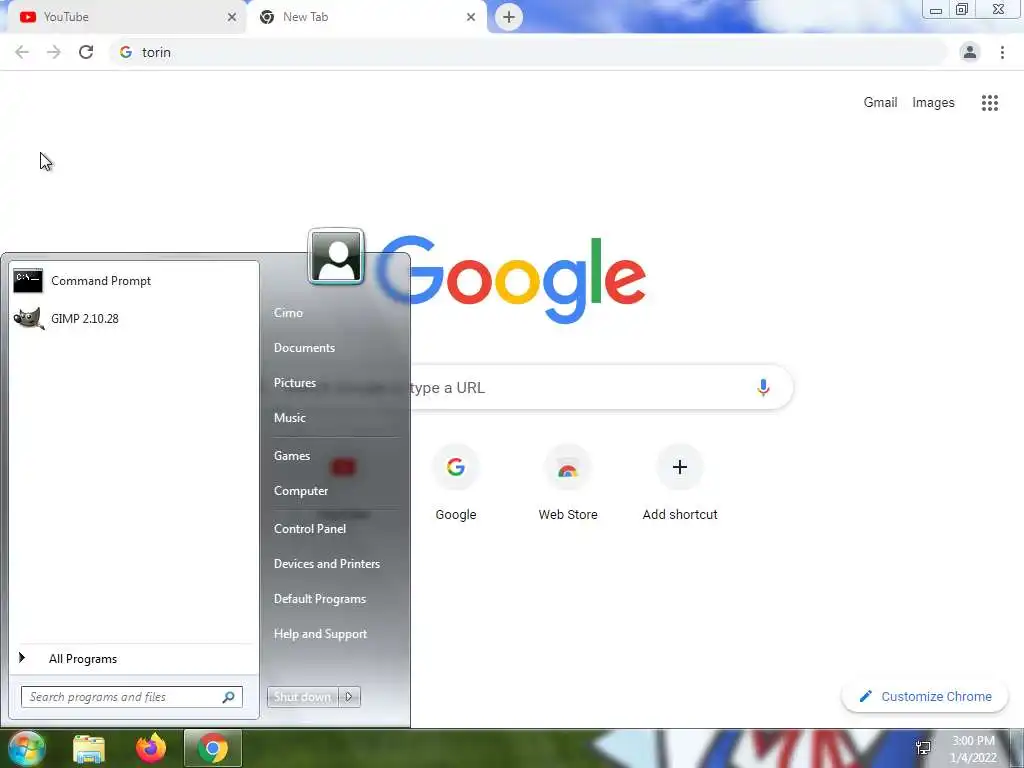
Task: Open a new tab with plus button
Action: pyautogui.click(x=509, y=17)
